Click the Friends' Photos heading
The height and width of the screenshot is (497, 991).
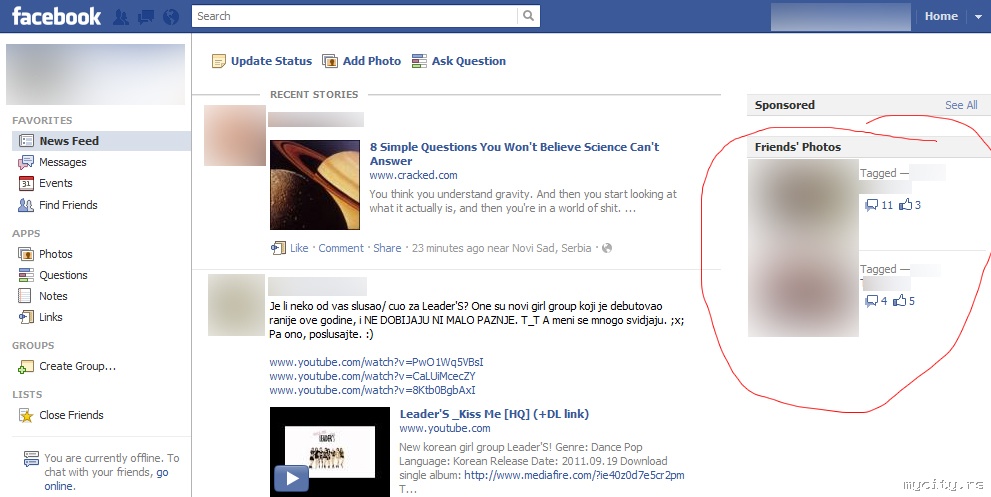(798, 147)
